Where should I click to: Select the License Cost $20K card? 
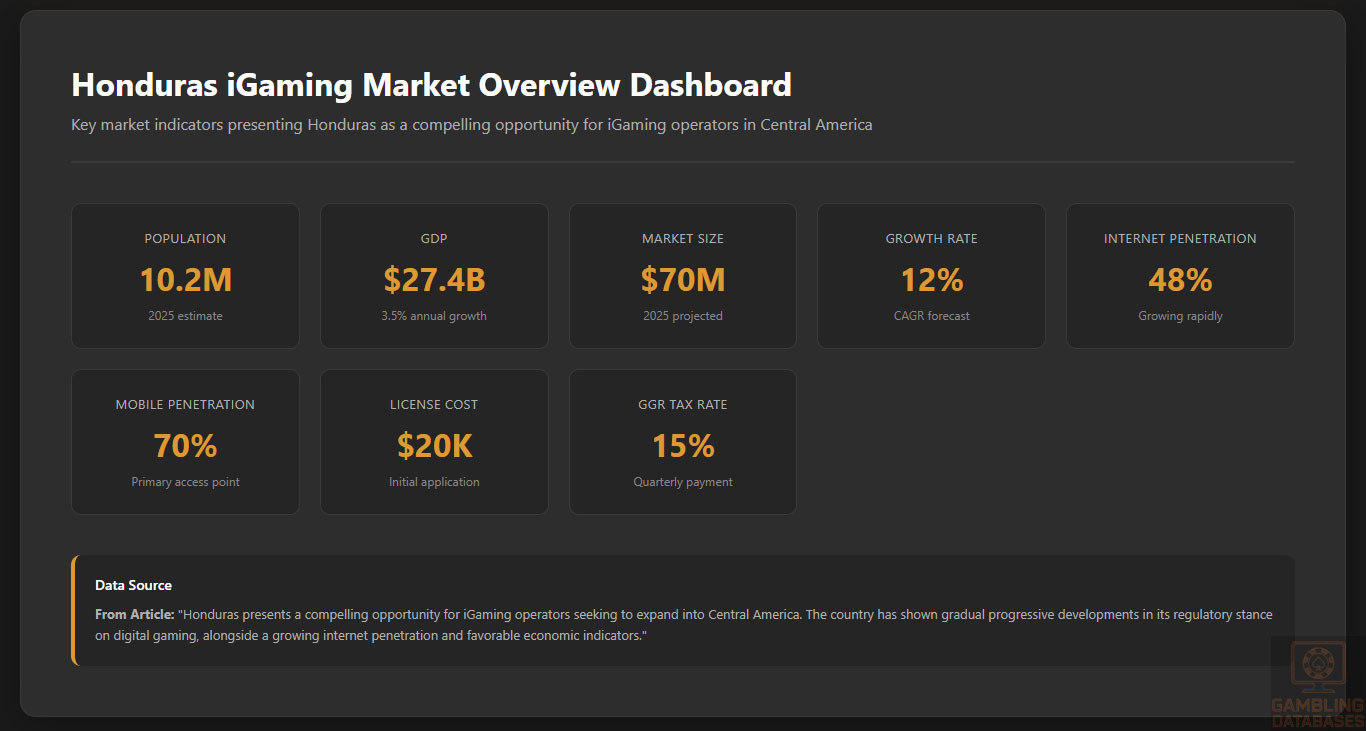click(434, 442)
